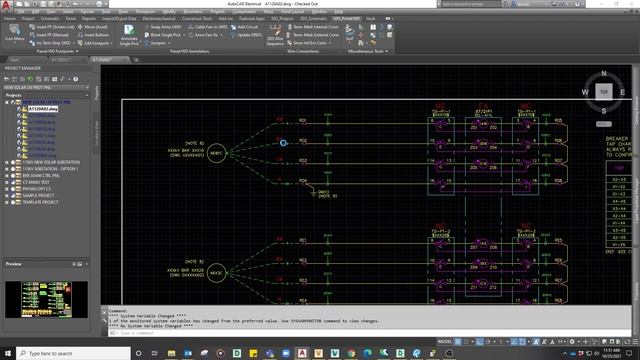
Task: Click the ViewCube North compass label
Action: click(604, 74)
